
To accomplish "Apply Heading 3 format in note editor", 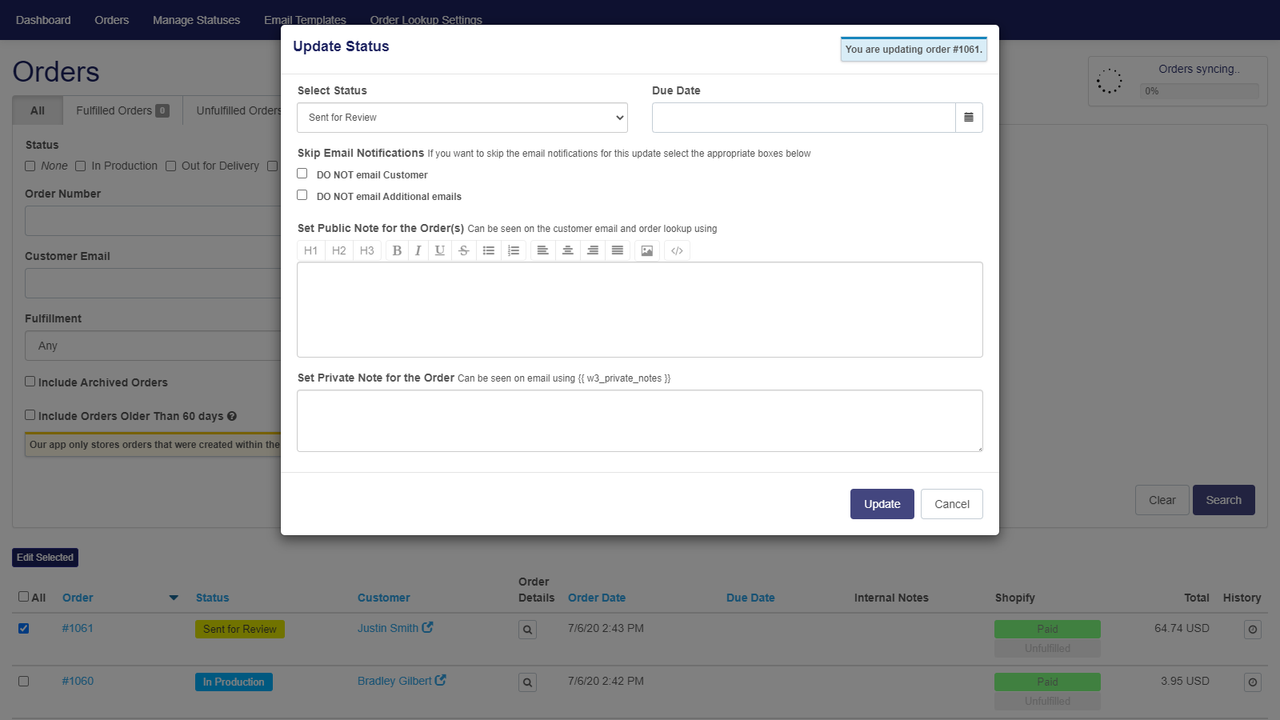I will click(x=367, y=250).
